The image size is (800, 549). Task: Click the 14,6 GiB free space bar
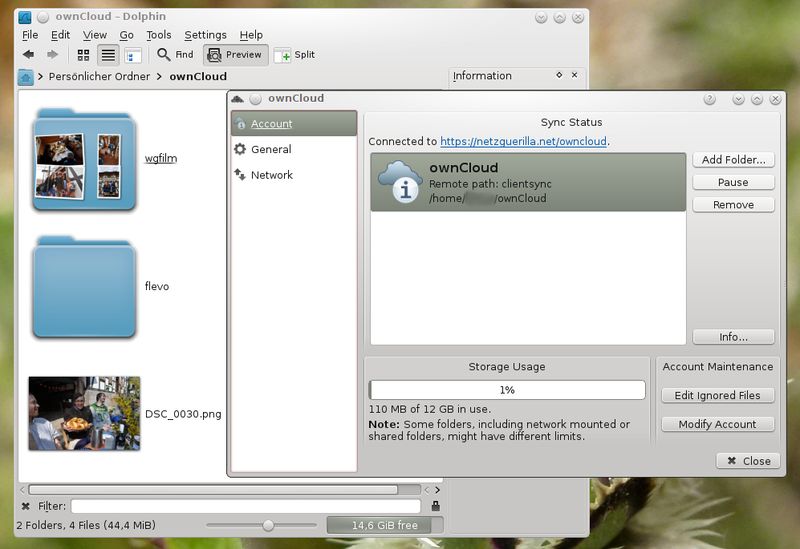click(385, 525)
